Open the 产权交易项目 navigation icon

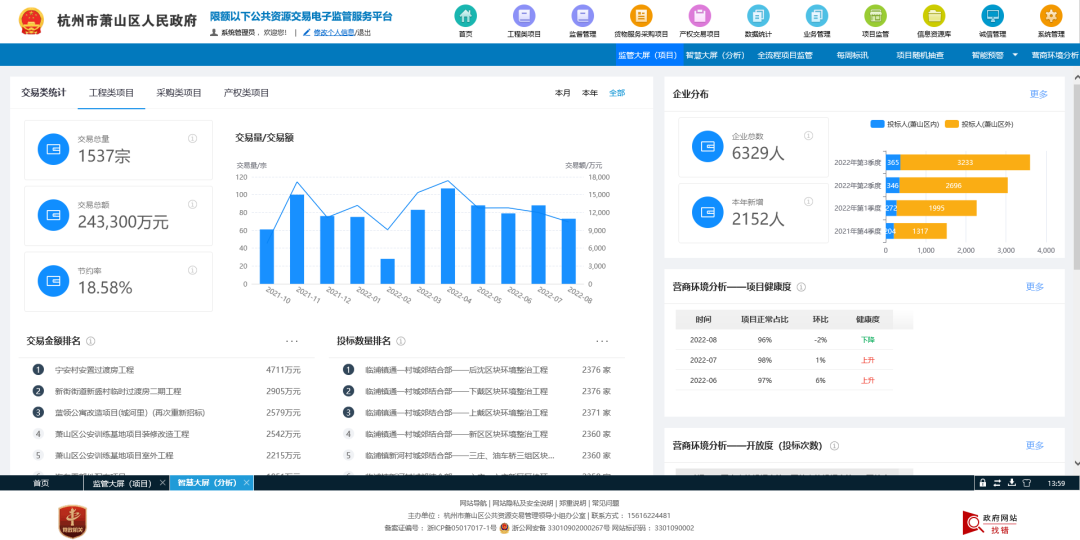point(700,15)
